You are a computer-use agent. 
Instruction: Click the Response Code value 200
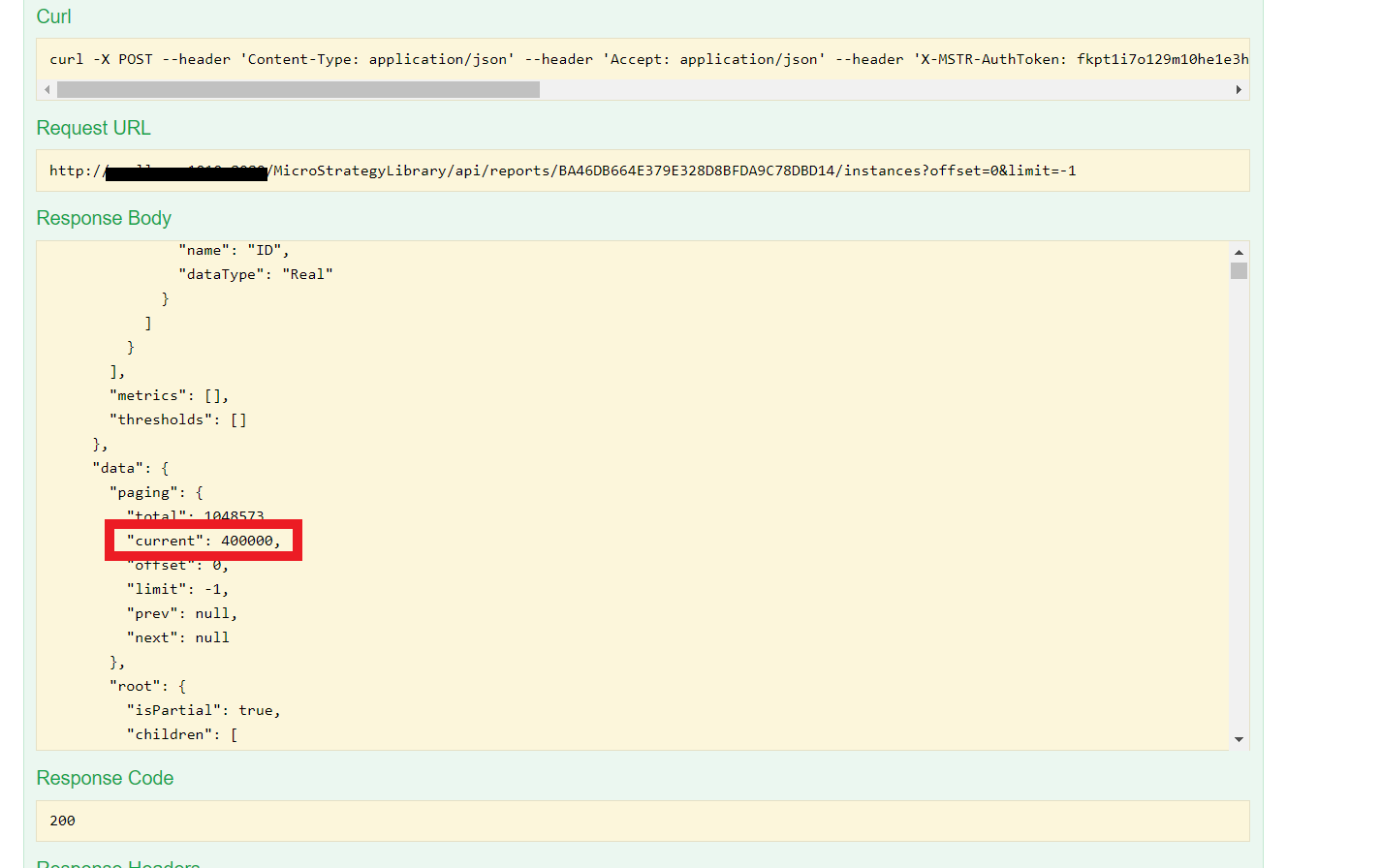pos(61,820)
